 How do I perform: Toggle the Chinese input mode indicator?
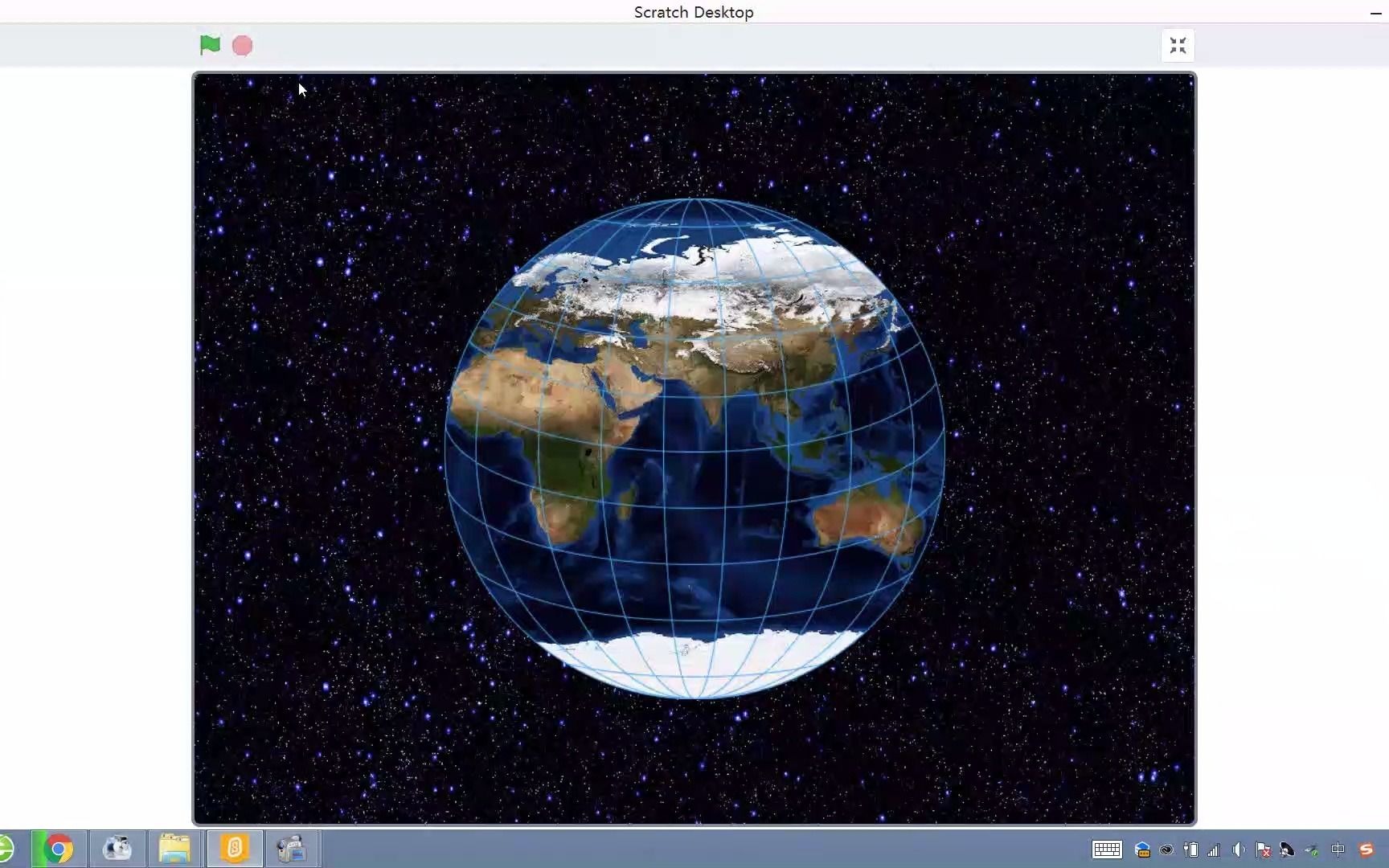pyautogui.click(x=1338, y=850)
